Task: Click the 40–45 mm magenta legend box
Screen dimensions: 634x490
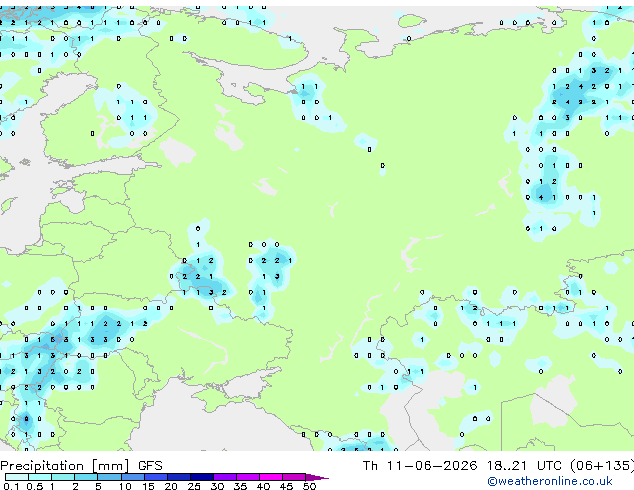Action: 271,477
